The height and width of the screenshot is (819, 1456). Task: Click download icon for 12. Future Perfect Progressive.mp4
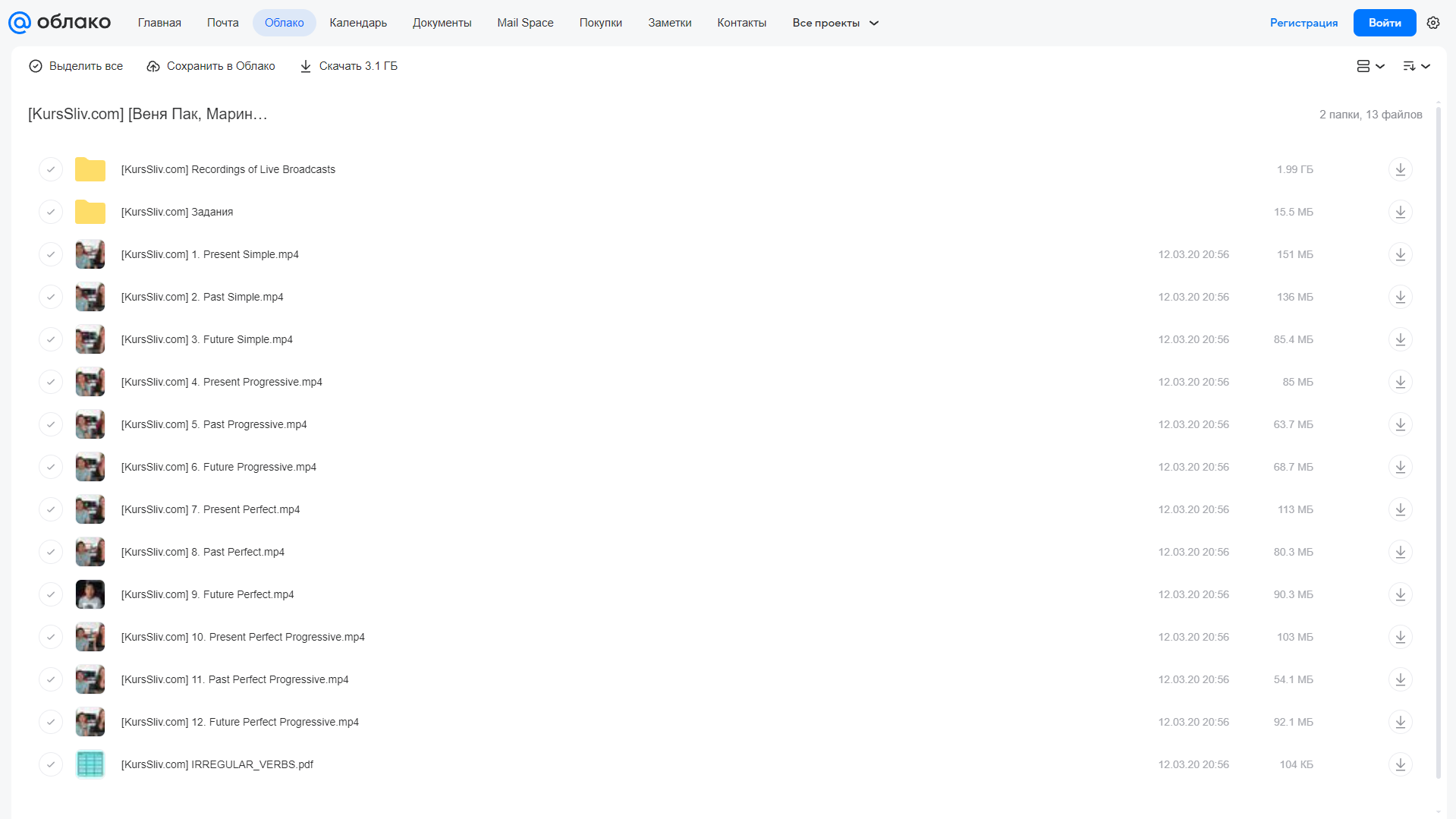[x=1400, y=722]
